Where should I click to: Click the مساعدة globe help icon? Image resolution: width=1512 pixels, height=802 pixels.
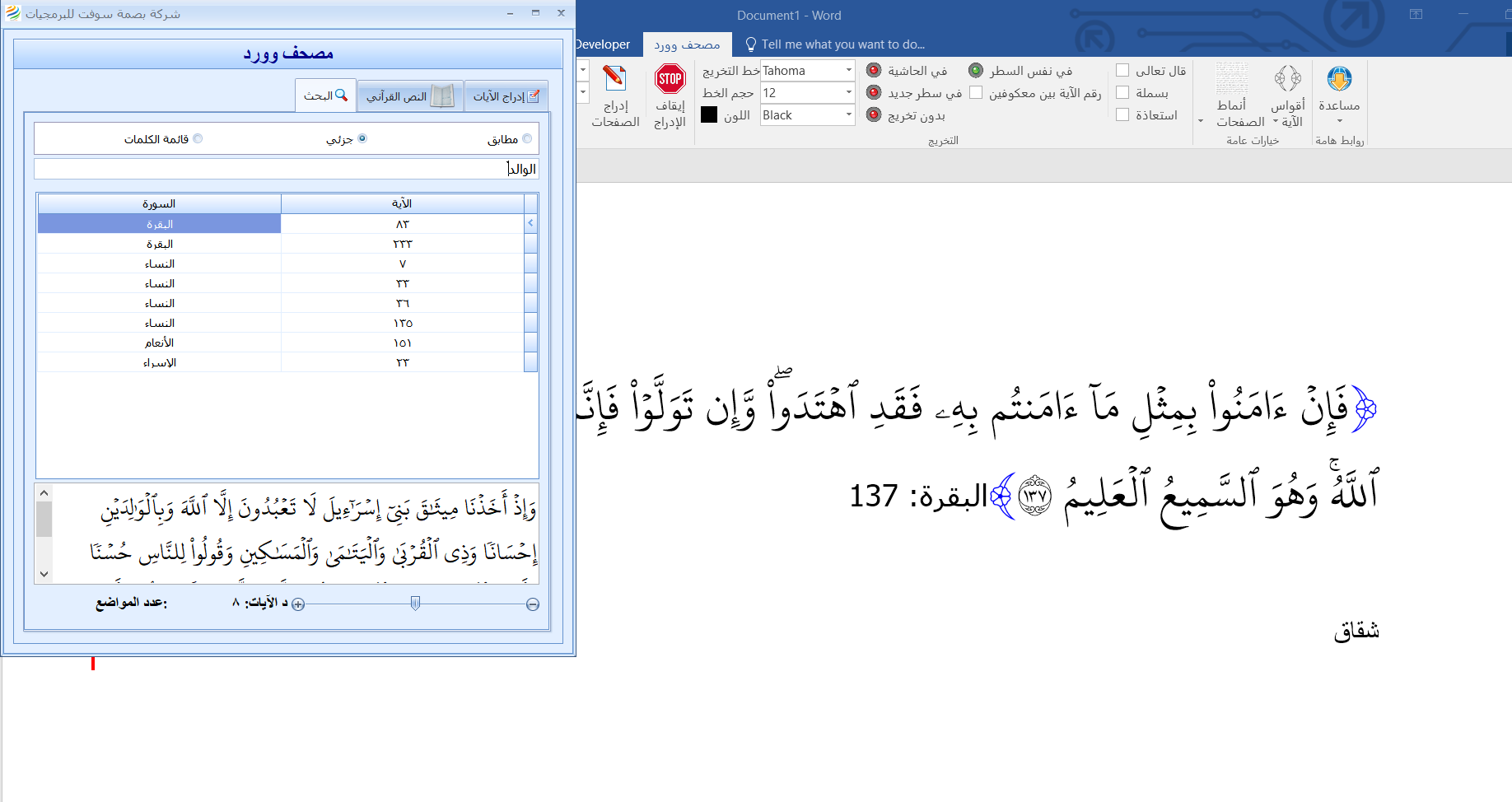click(x=1339, y=79)
